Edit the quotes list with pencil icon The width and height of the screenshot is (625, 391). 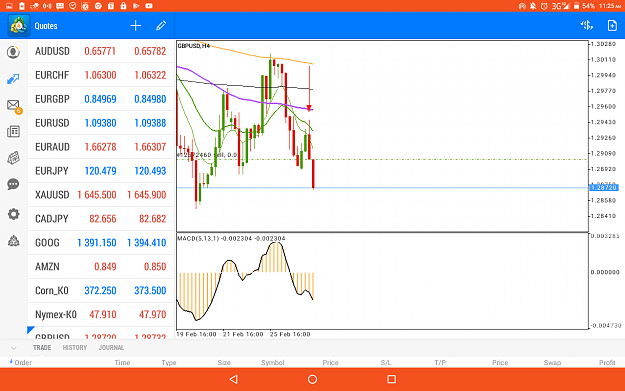[161, 26]
